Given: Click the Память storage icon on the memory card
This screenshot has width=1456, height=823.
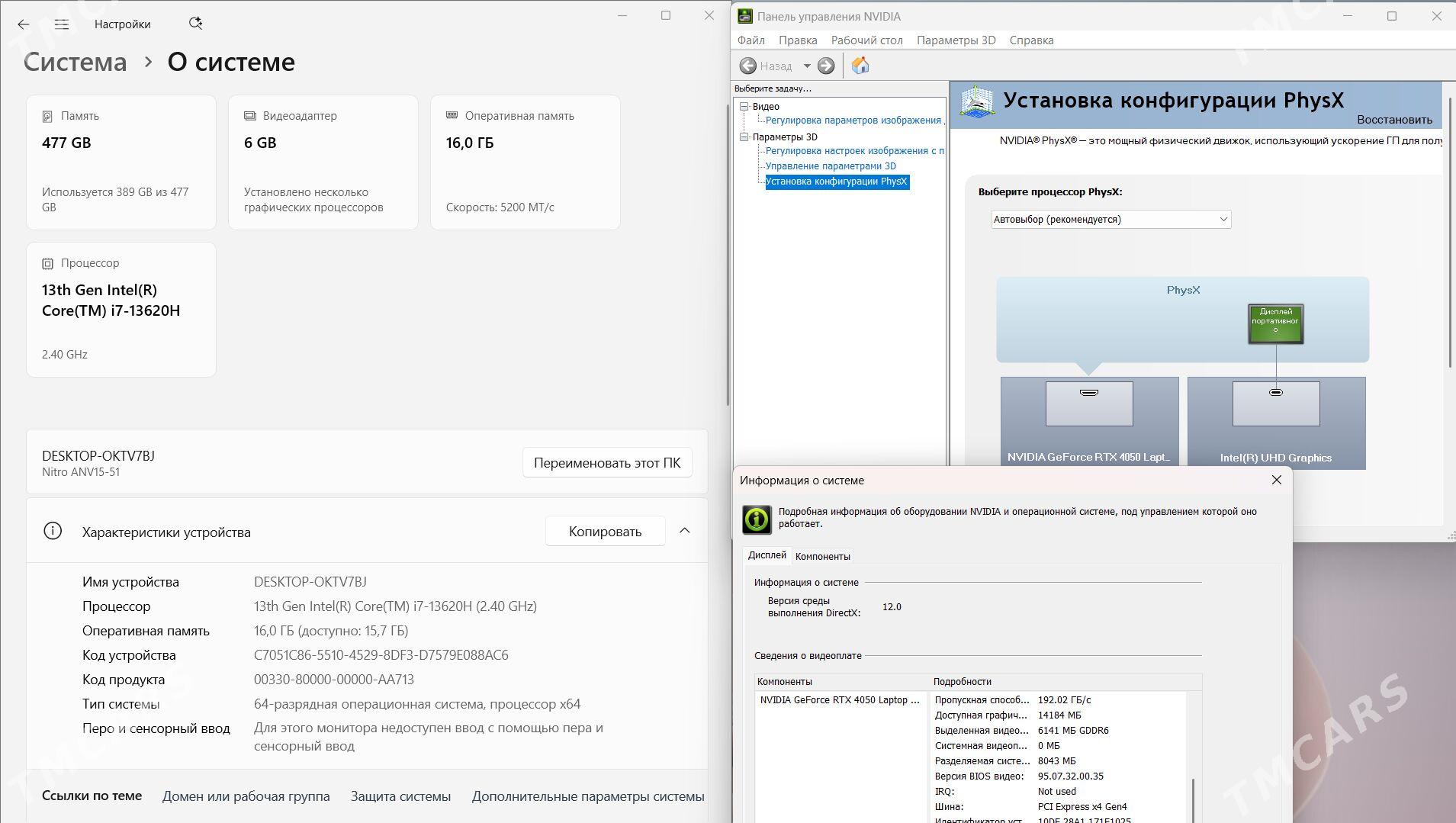Looking at the screenshot, I should pos(48,115).
